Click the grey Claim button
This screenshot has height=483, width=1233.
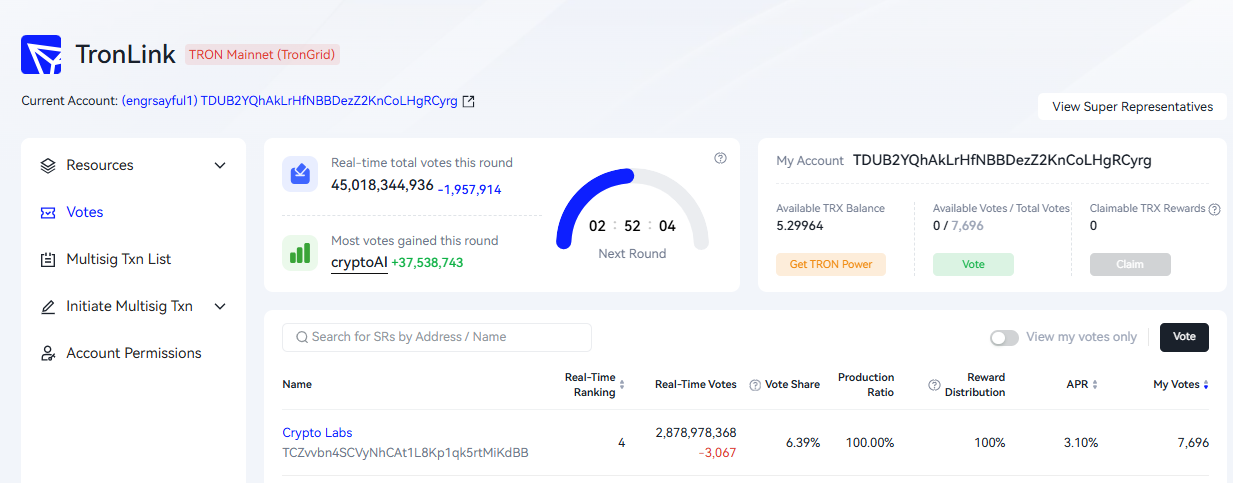pyautogui.click(x=1130, y=264)
